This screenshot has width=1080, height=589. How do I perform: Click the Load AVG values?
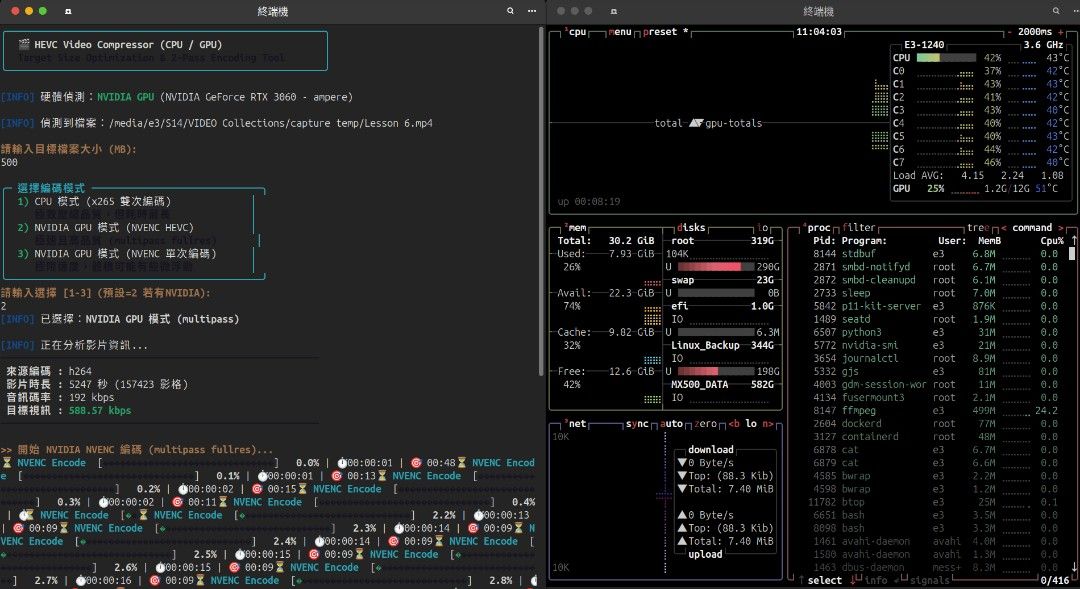click(x=1012, y=176)
